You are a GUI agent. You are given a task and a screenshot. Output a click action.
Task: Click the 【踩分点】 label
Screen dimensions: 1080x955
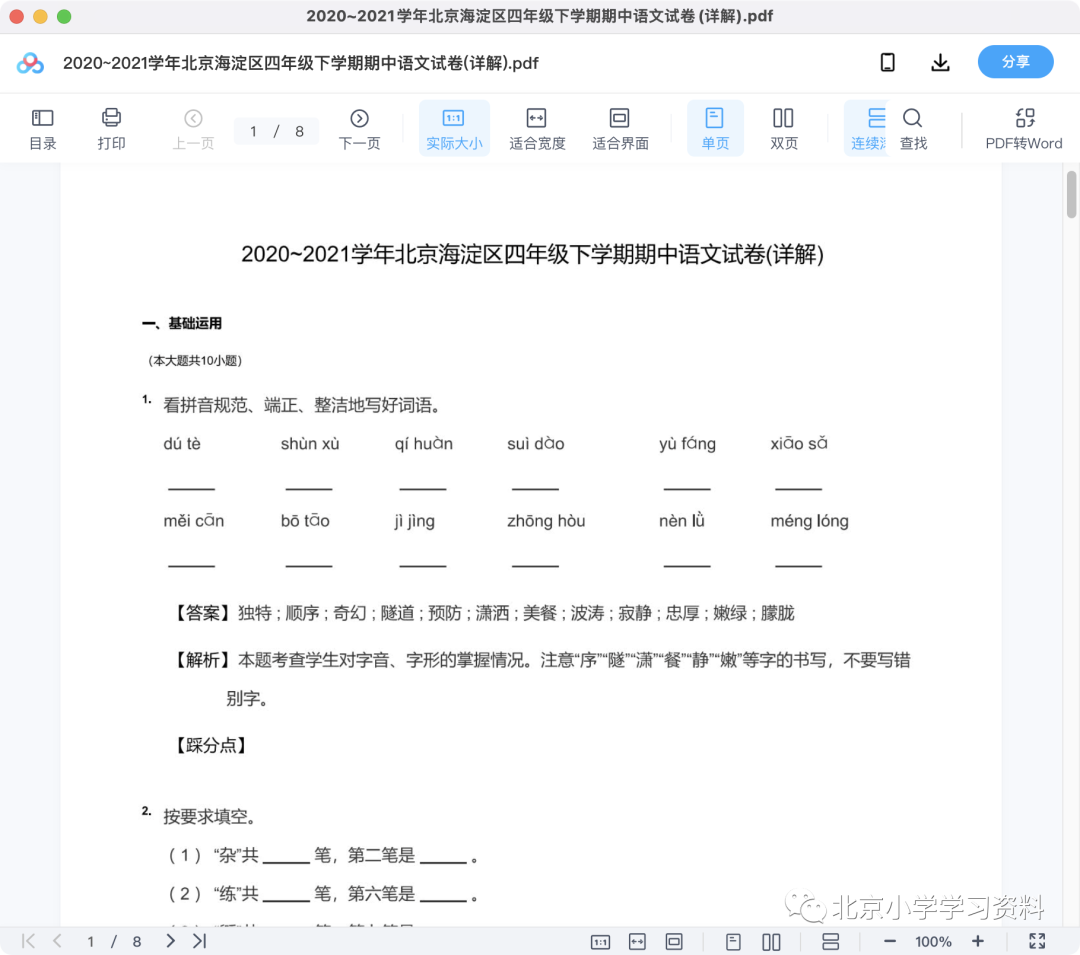210,745
